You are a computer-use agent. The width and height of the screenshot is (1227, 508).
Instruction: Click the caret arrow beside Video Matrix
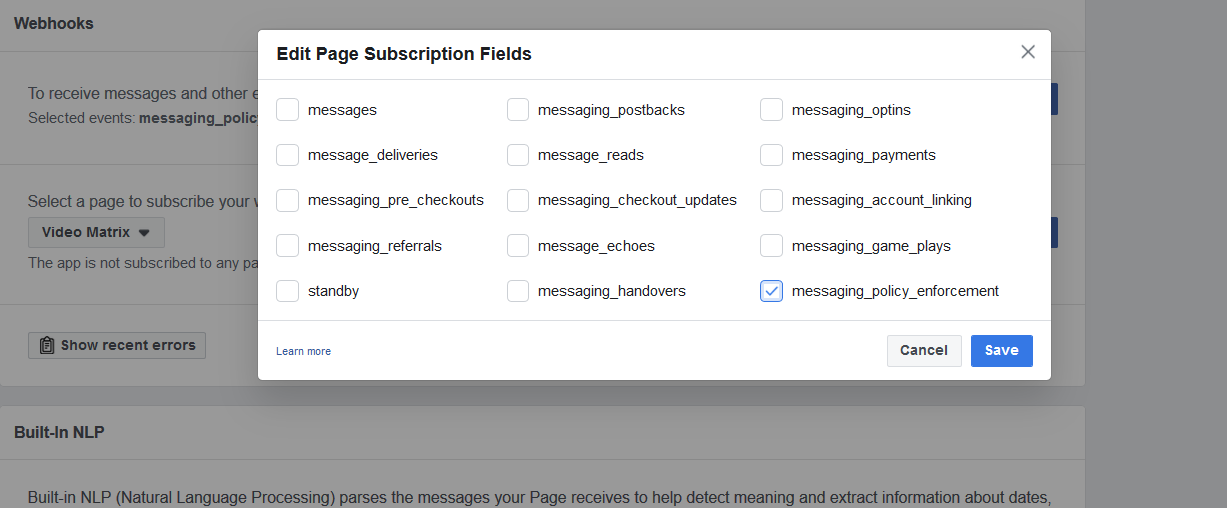point(144,233)
